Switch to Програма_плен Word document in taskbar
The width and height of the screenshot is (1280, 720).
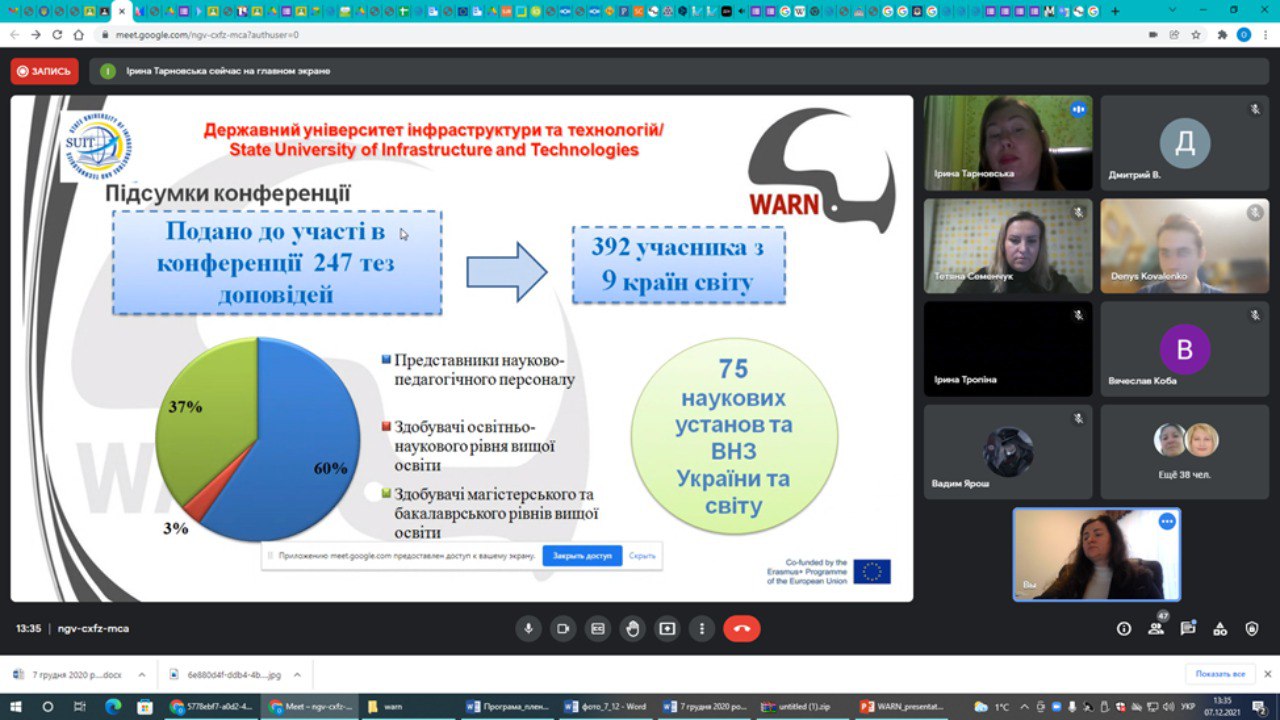pyautogui.click(x=505, y=706)
